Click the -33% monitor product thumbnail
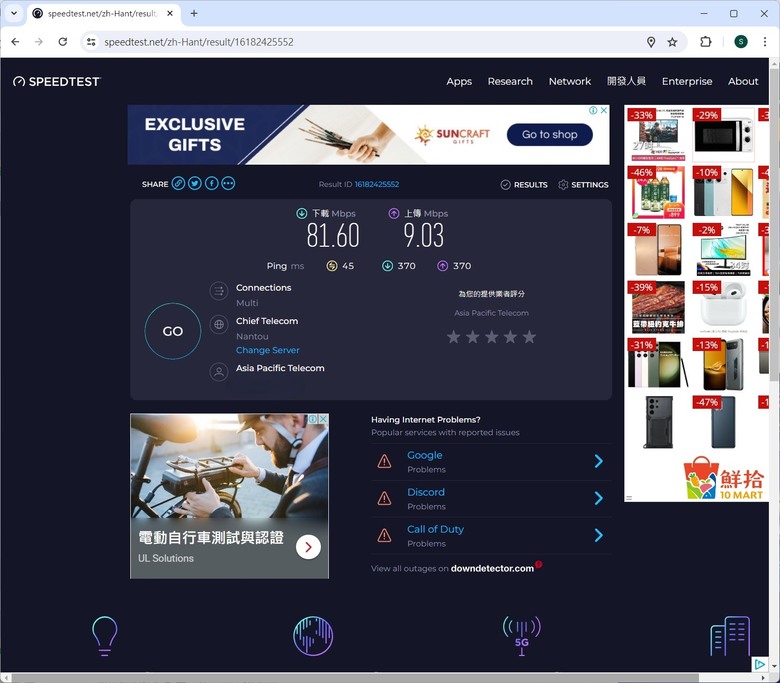 tap(658, 134)
